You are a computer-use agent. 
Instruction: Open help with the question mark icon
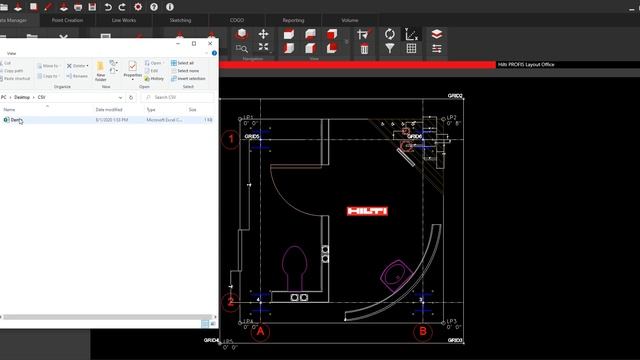[154, 7]
